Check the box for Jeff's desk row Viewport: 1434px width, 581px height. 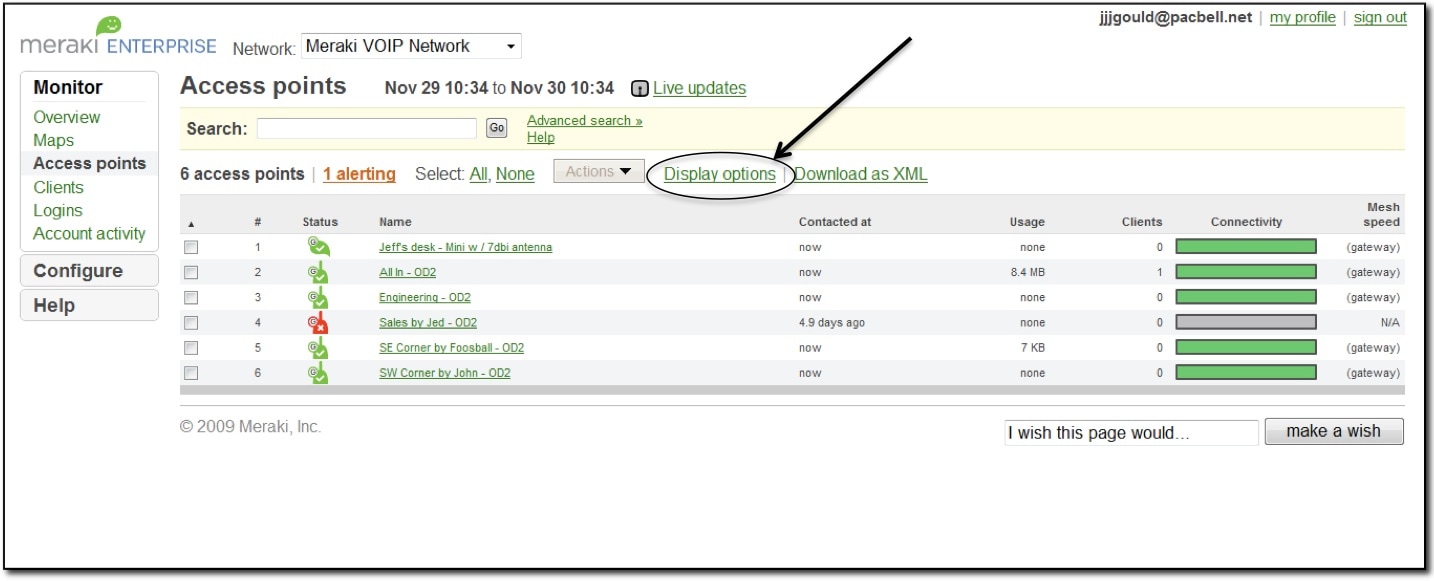point(191,247)
